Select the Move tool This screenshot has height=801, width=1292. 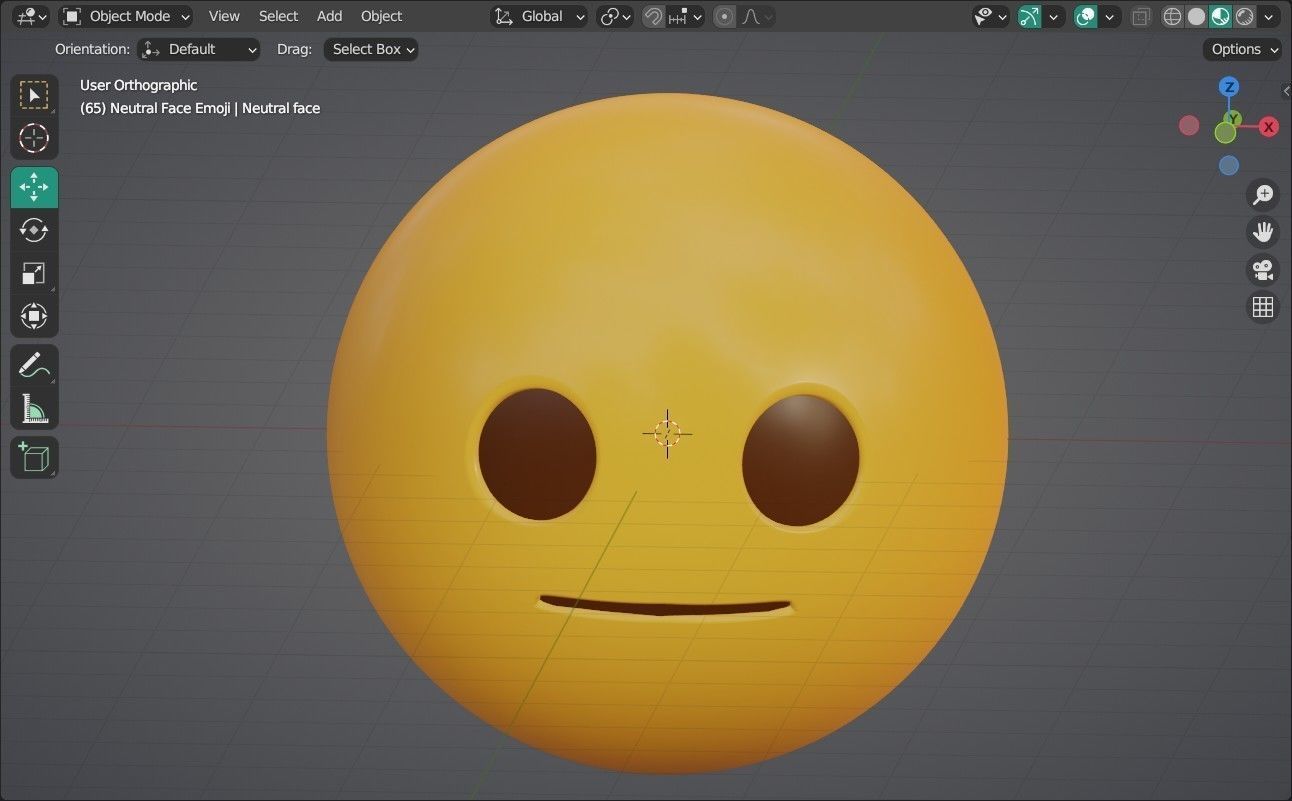tap(34, 187)
